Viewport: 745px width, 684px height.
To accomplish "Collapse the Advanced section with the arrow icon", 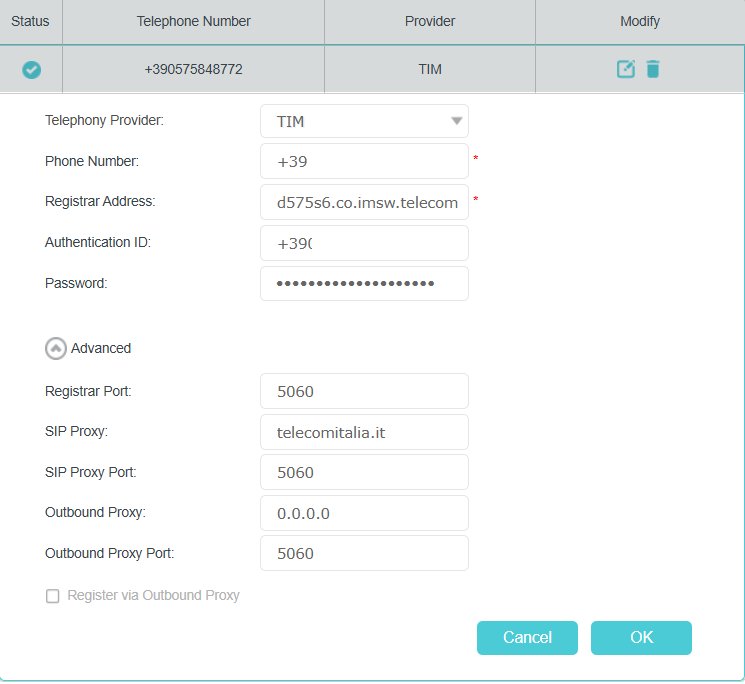I will point(56,348).
